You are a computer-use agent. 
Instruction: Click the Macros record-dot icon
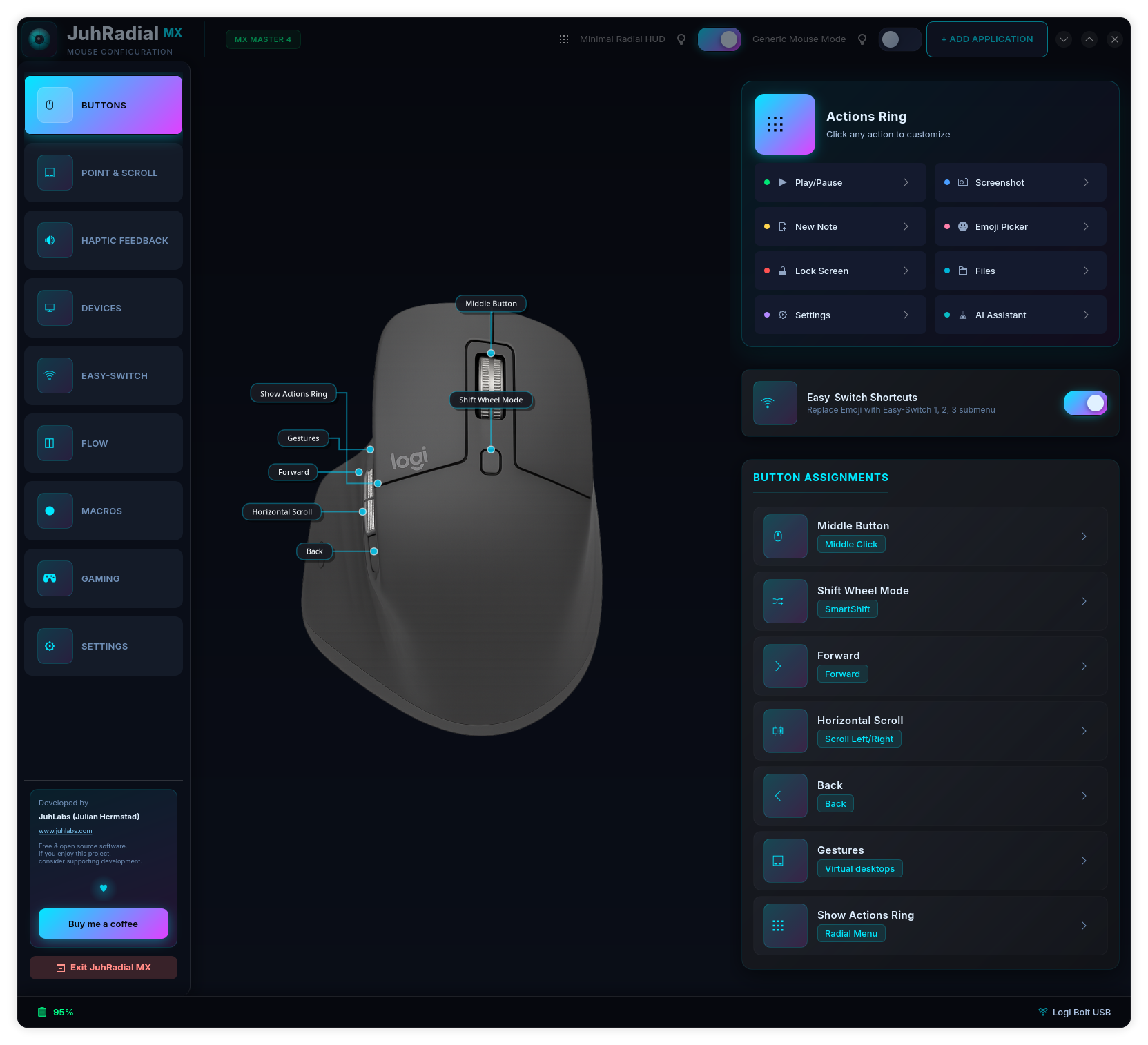(55, 511)
